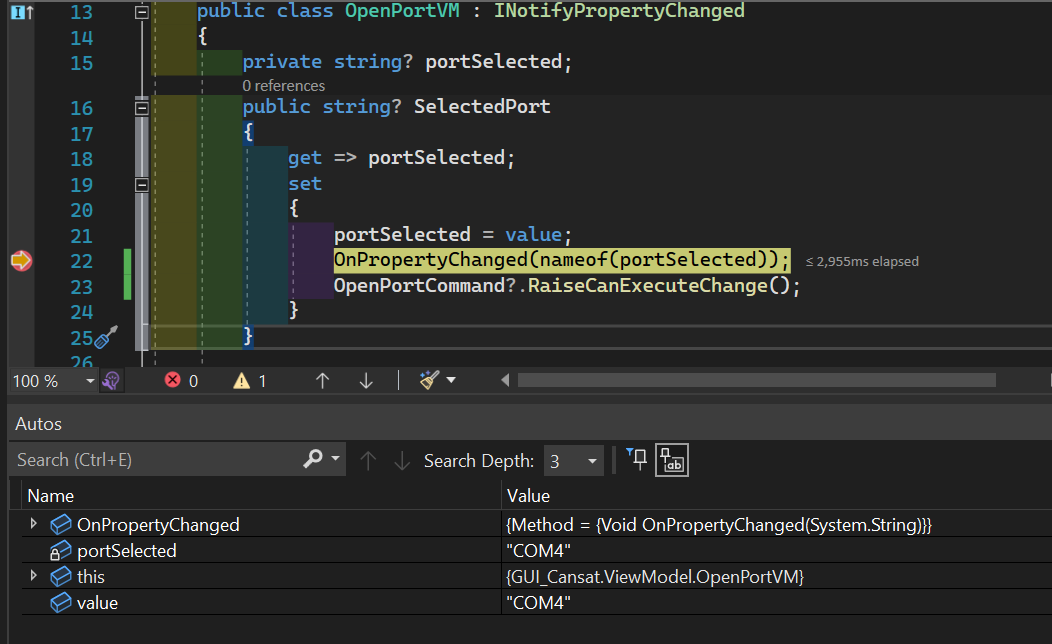Click the INotifyPropertyChanged interface name
The image size is (1052, 644).
point(619,11)
